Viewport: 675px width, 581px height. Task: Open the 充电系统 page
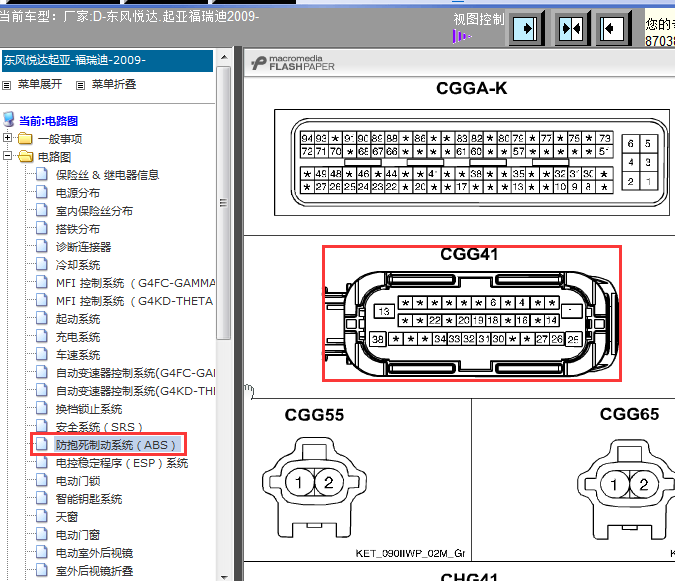click(78, 337)
